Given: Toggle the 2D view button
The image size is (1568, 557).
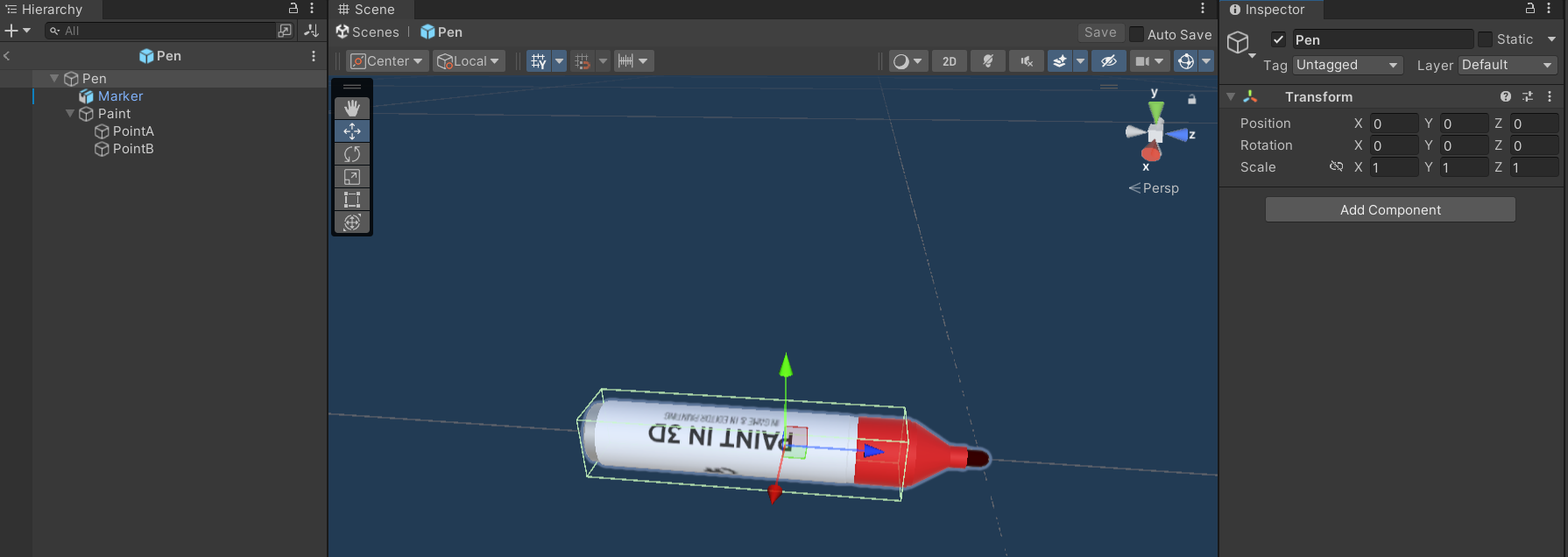Looking at the screenshot, I should point(949,61).
